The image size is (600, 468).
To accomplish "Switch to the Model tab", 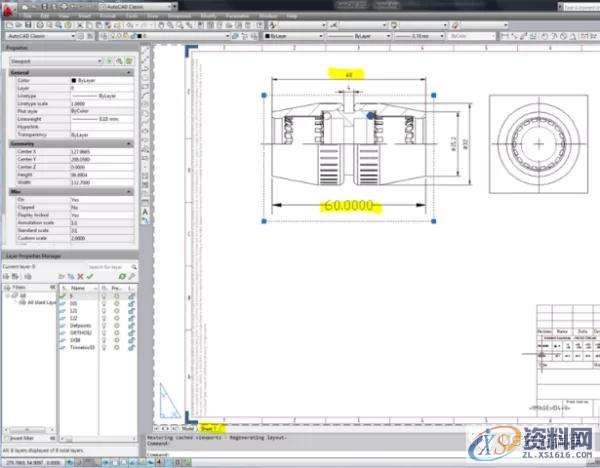I will (x=188, y=428).
